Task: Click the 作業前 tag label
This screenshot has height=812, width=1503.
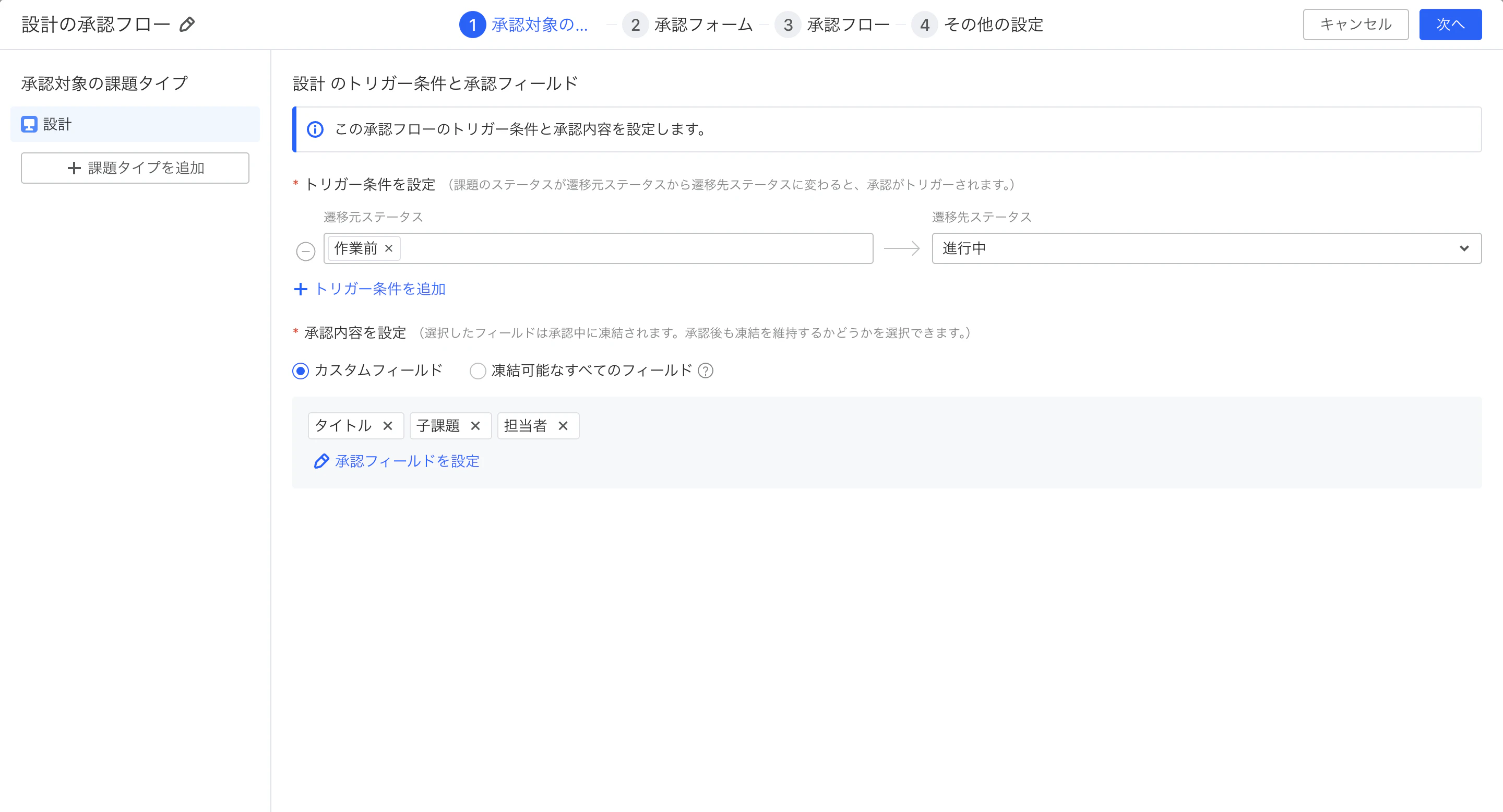Action: tap(356, 248)
